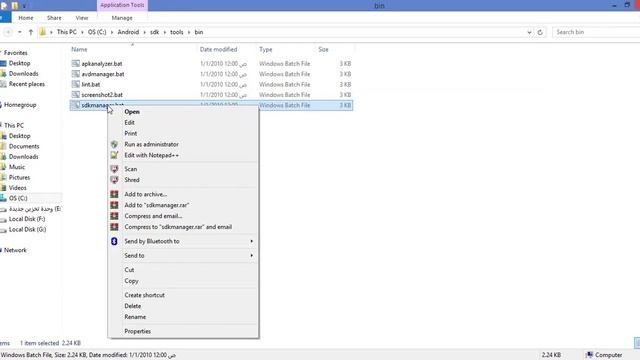Open the address bar history dropdown
The image size is (640, 360).
pos(529,32)
